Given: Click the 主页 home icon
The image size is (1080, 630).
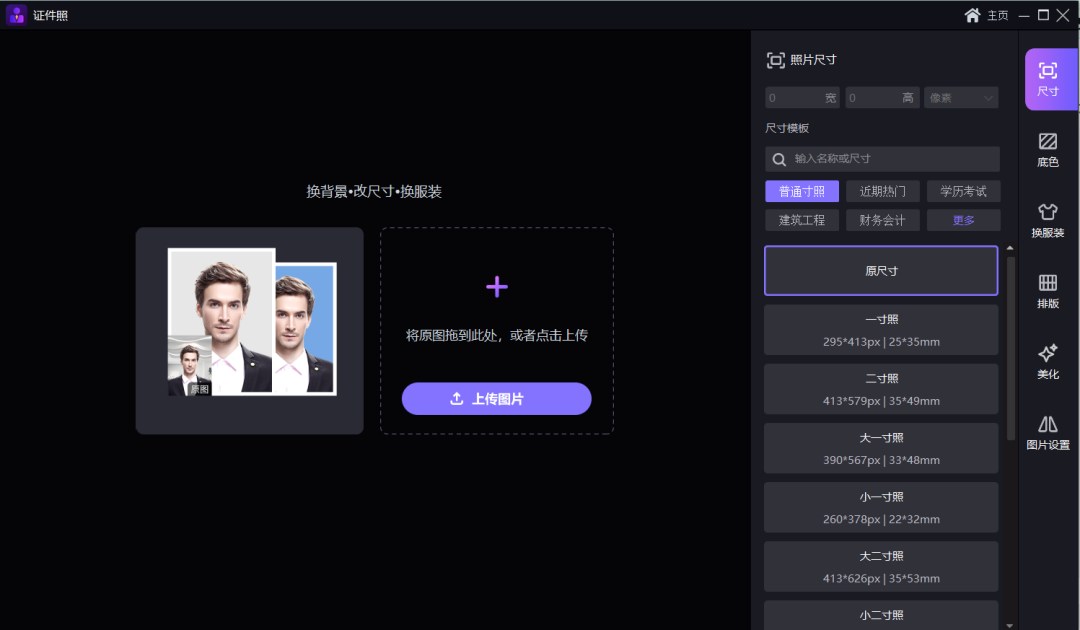Looking at the screenshot, I should 971,14.
